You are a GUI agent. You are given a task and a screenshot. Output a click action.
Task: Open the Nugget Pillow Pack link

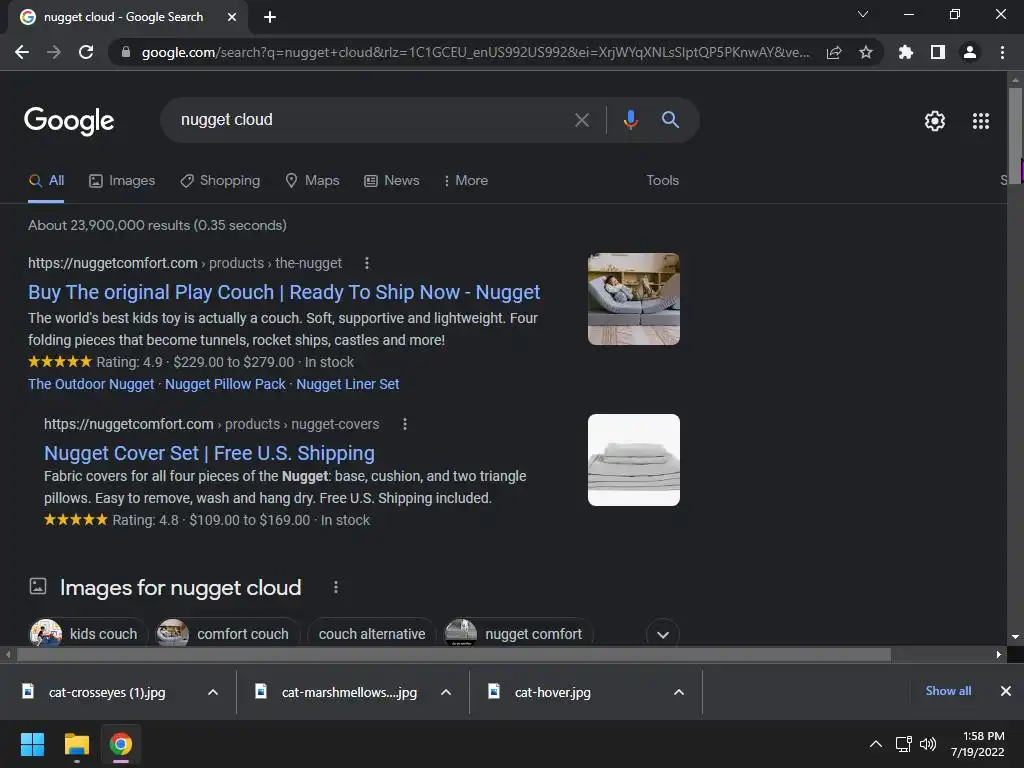pyautogui.click(x=225, y=384)
